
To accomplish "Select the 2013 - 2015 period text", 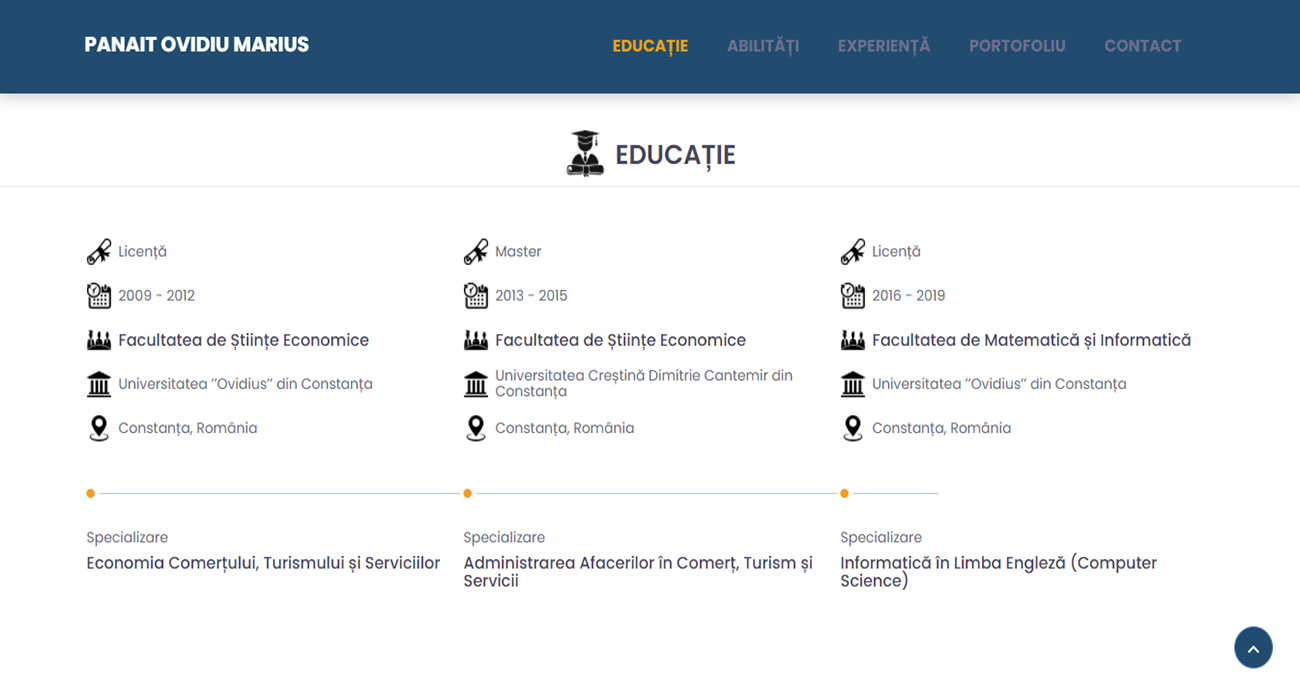I will pyautogui.click(x=531, y=296).
